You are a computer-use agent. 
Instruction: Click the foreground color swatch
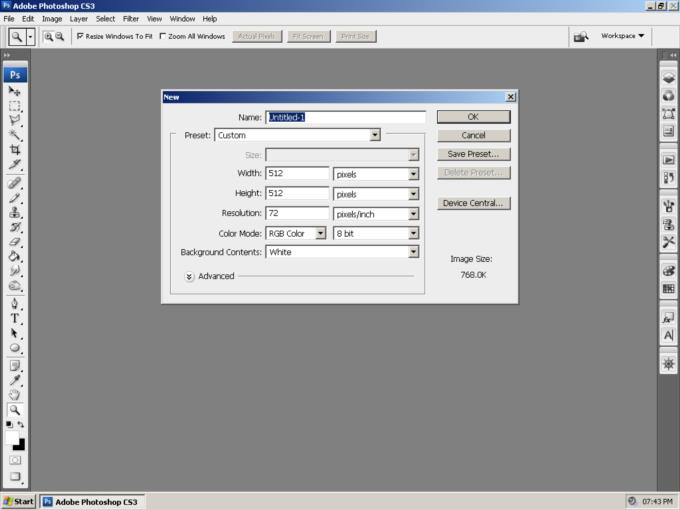click(12, 438)
